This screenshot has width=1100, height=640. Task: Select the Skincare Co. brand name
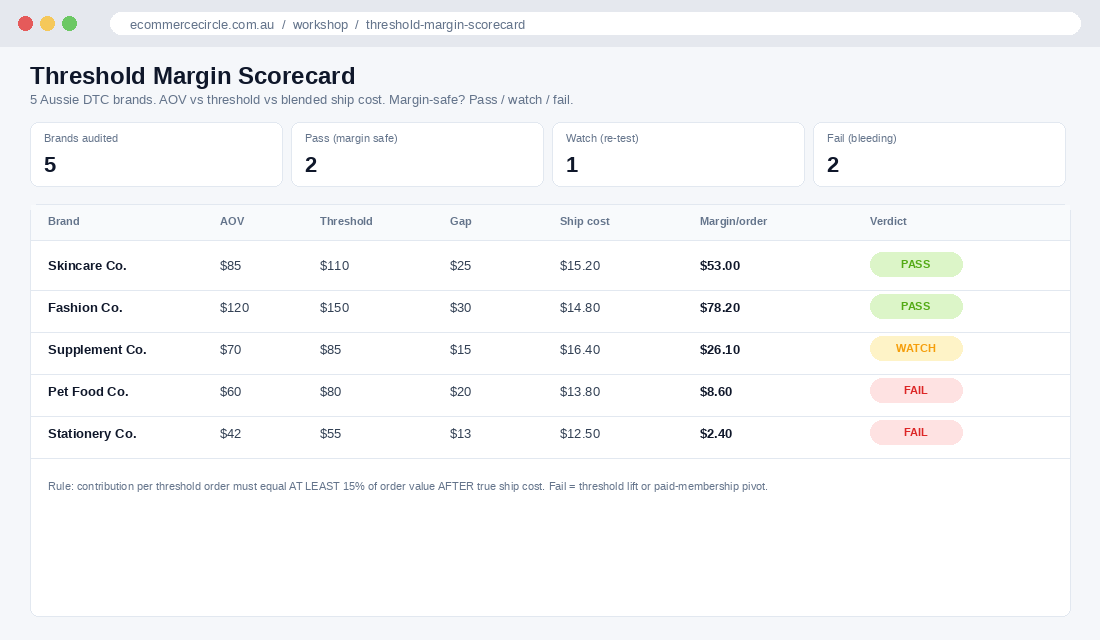(87, 265)
